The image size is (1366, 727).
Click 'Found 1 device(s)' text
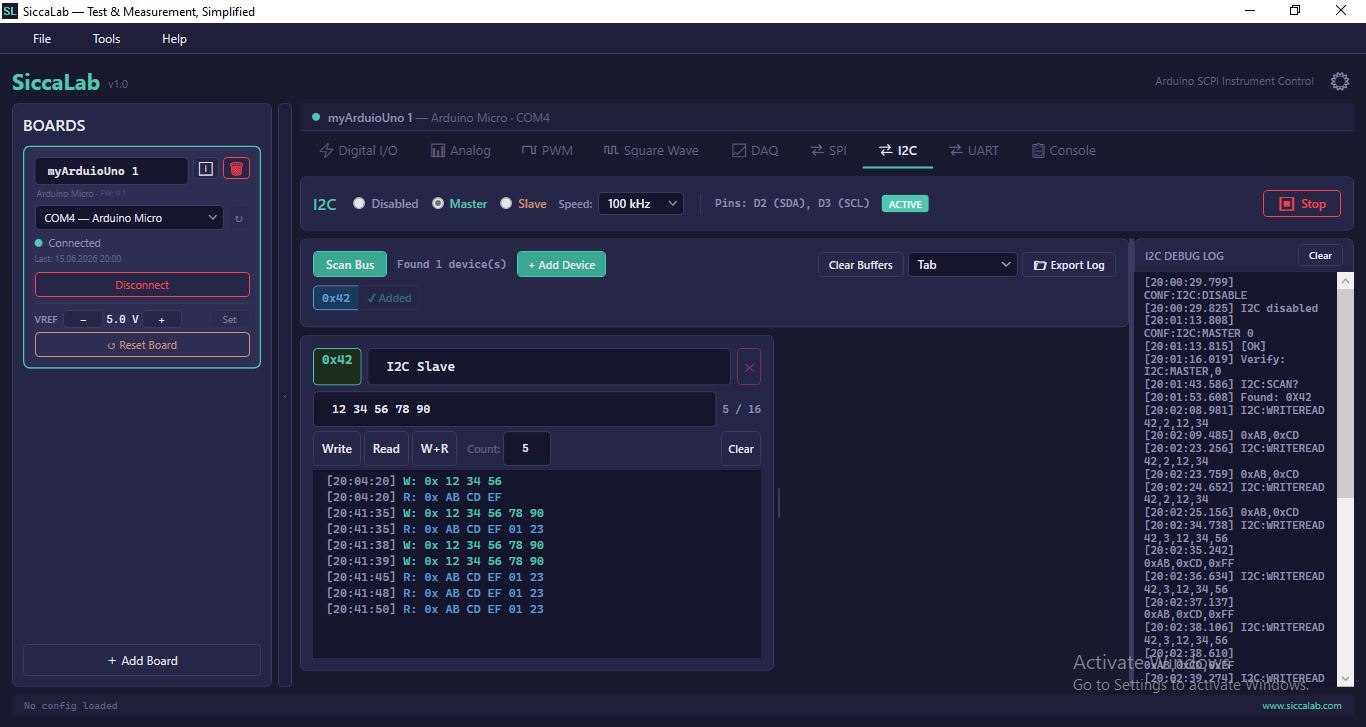coord(451,264)
